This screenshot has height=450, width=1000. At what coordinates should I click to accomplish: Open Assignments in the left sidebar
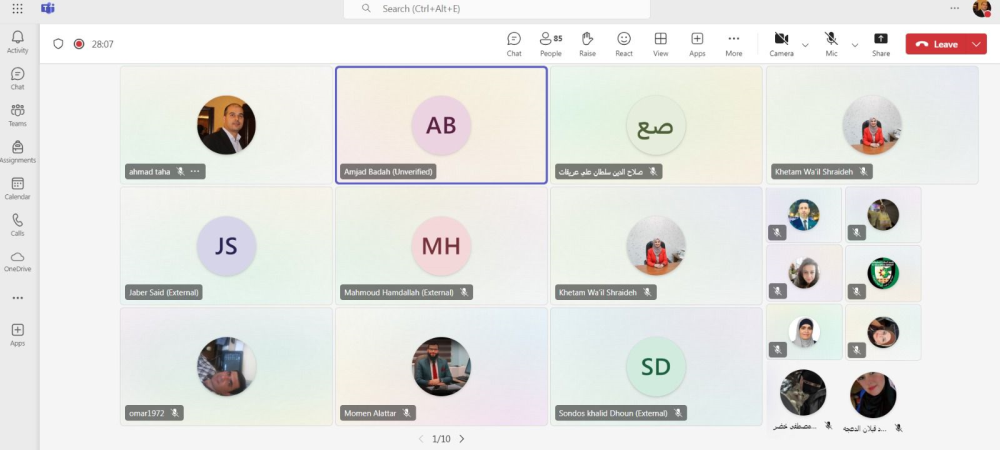tap(17, 151)
